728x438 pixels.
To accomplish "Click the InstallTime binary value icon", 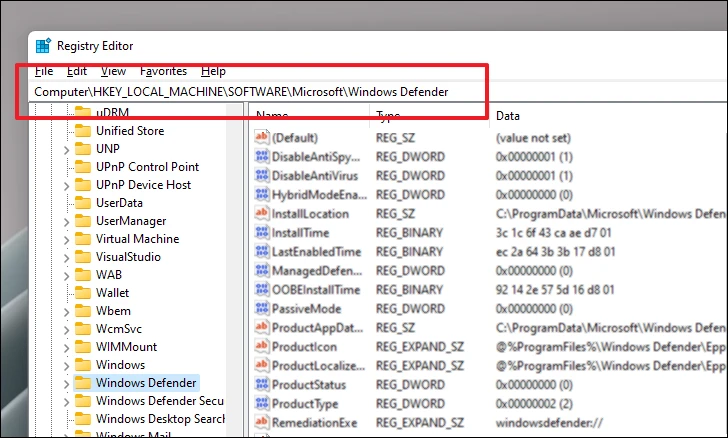I will click(261, 232).
